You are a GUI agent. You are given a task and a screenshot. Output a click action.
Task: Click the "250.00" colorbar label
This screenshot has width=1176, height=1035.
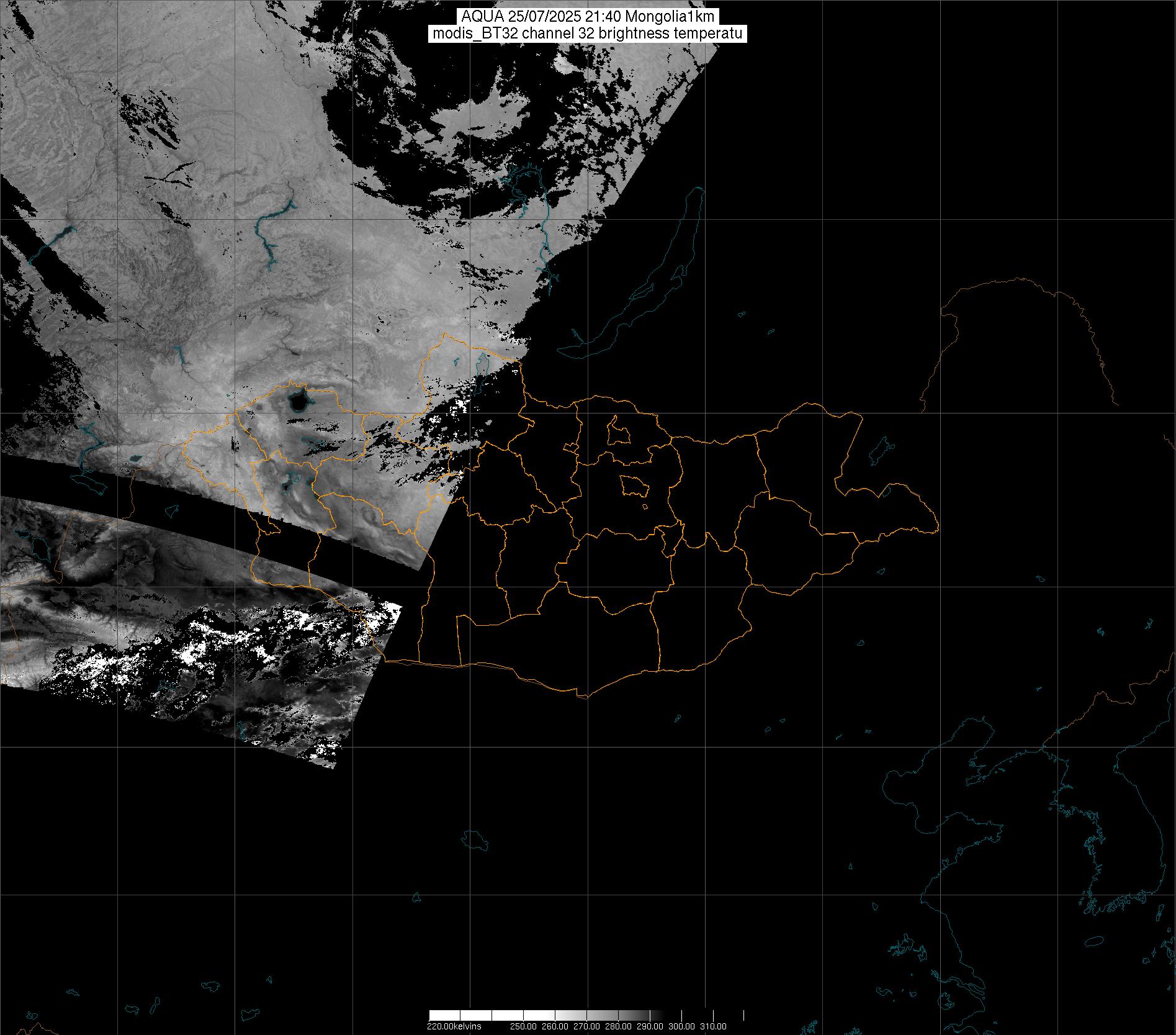coord(523,1026)
